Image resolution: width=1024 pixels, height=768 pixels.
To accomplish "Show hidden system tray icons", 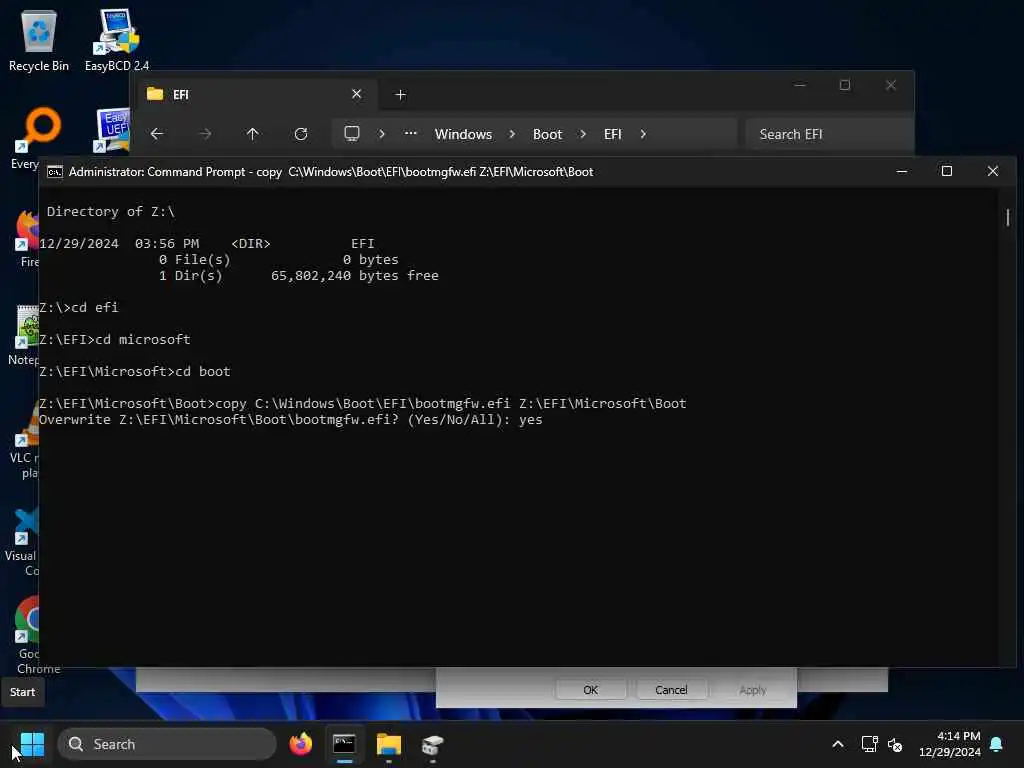I will click(x=838, y=744).
